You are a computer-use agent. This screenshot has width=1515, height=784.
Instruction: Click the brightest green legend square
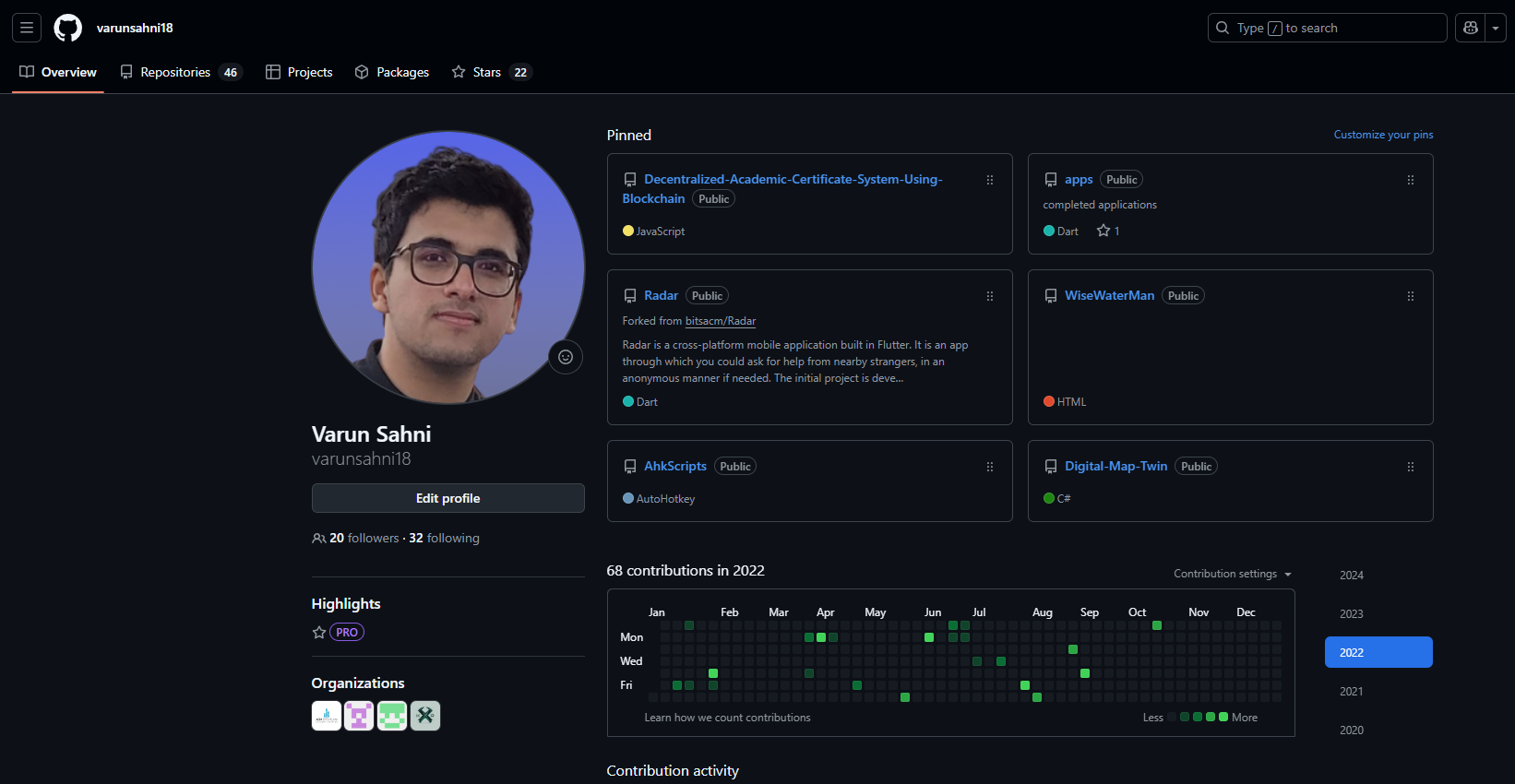[1223, 717]
